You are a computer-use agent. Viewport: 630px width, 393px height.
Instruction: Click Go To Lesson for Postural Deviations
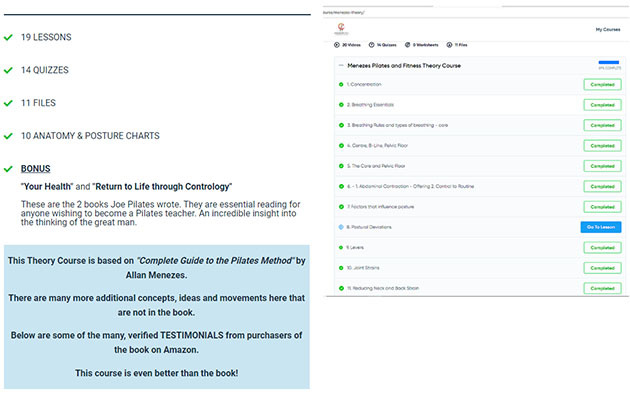click(601, 227)
